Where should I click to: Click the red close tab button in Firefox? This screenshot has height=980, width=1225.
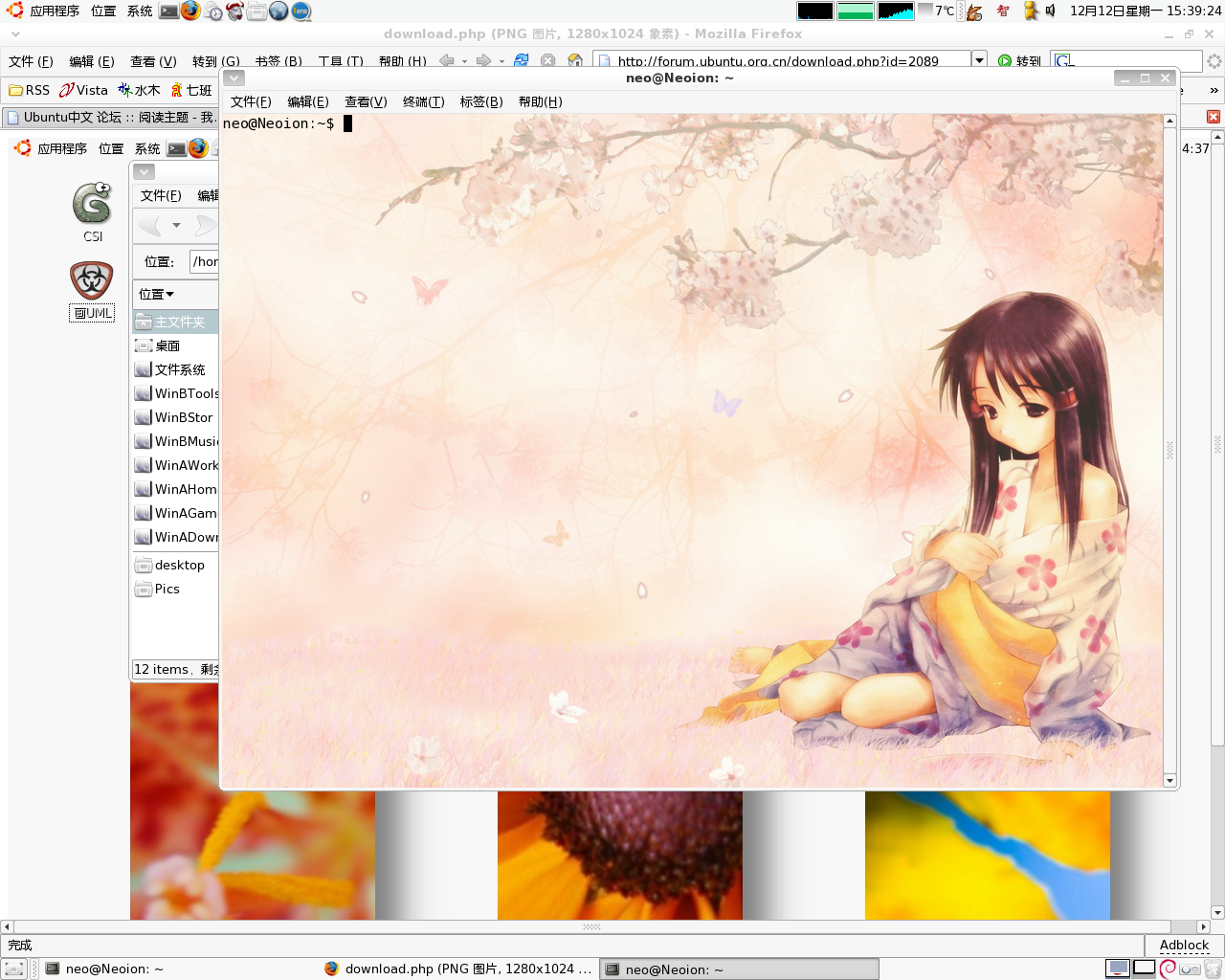[1214, 117]
